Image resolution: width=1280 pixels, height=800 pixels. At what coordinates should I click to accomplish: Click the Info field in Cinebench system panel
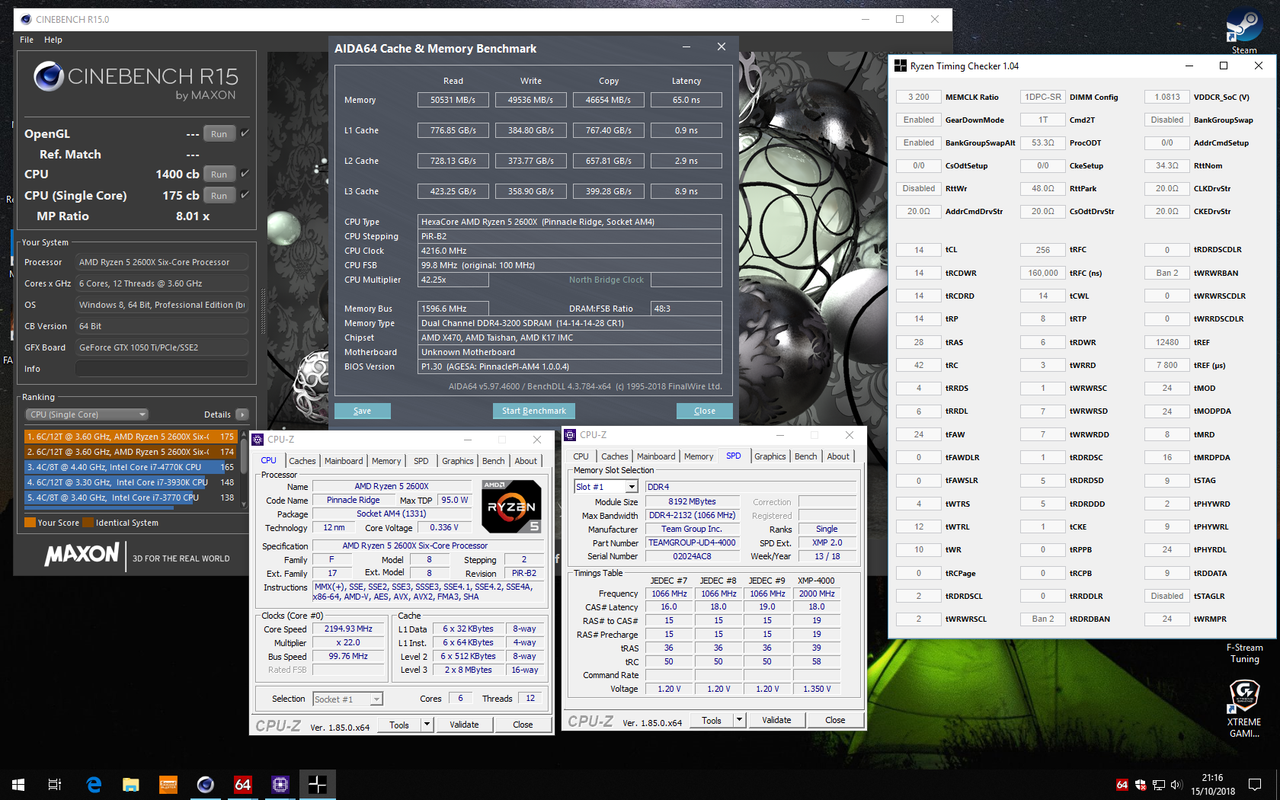[161, 369]
